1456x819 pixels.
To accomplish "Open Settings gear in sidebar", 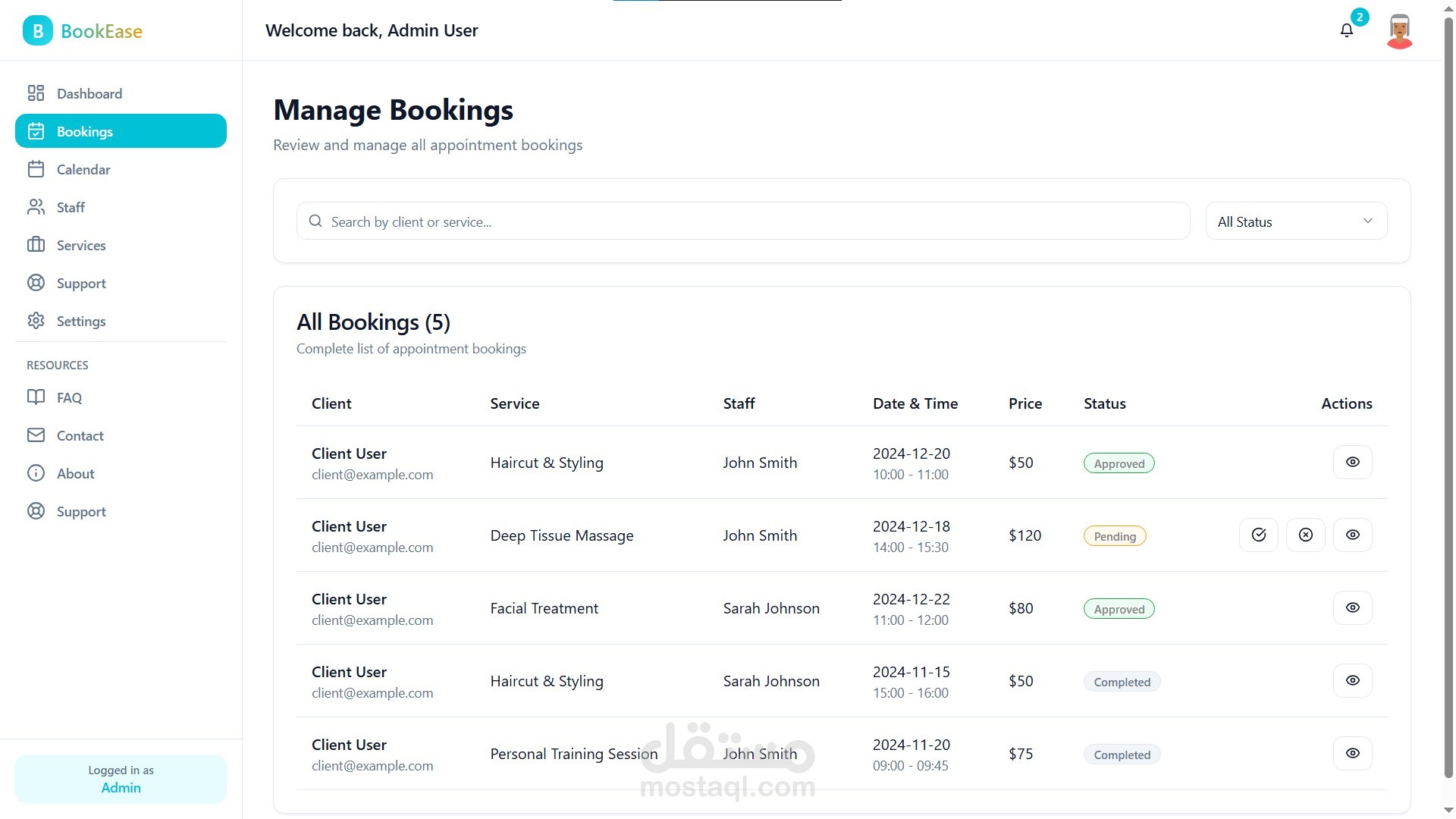I will tap(36, 321).
